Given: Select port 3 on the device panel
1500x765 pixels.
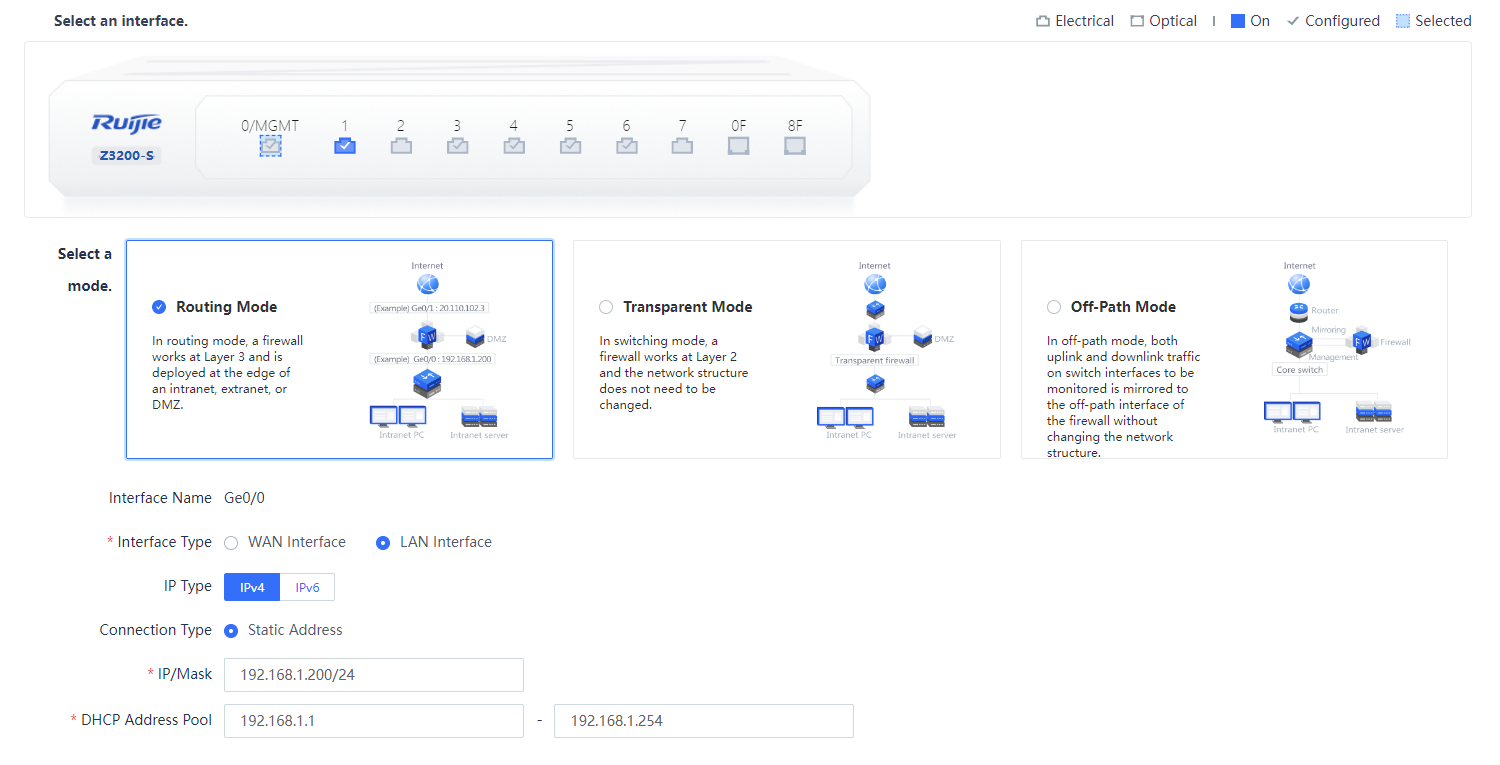Looking at the screenshot, I should point(457,146).
